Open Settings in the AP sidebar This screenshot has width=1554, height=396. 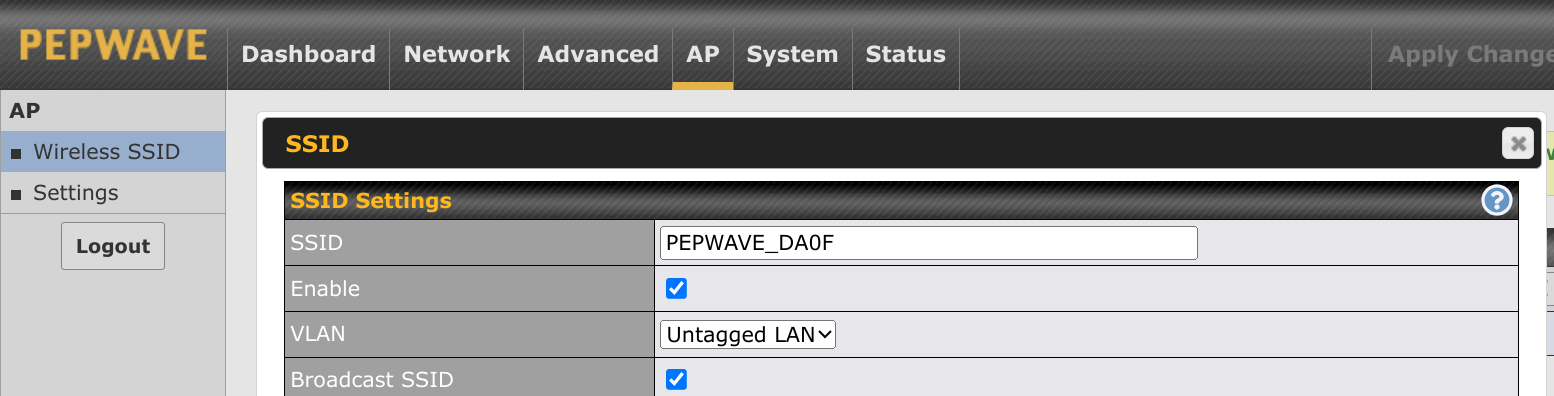112,193
